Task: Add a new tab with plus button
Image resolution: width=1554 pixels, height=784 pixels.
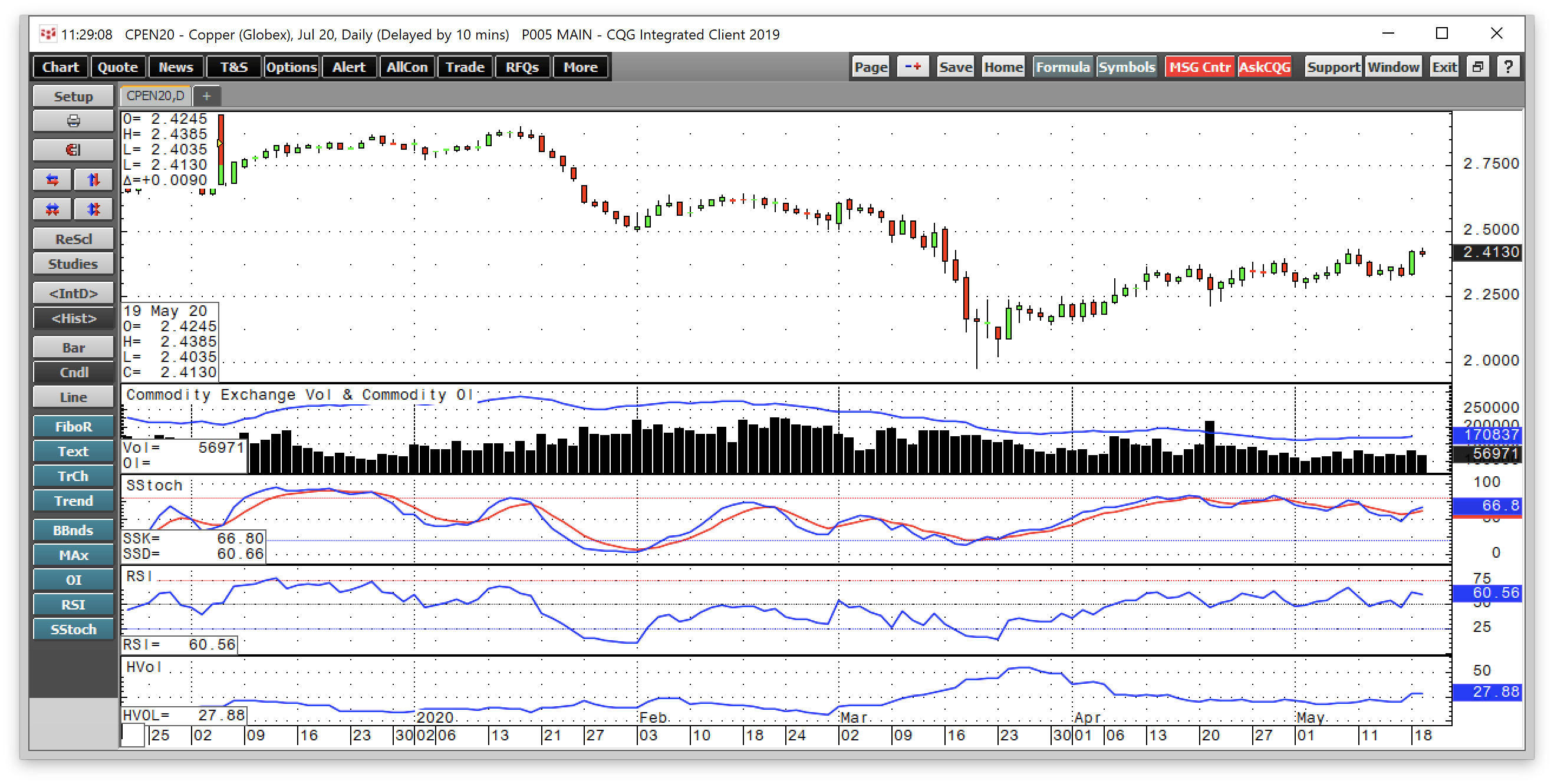Action: 206,96
